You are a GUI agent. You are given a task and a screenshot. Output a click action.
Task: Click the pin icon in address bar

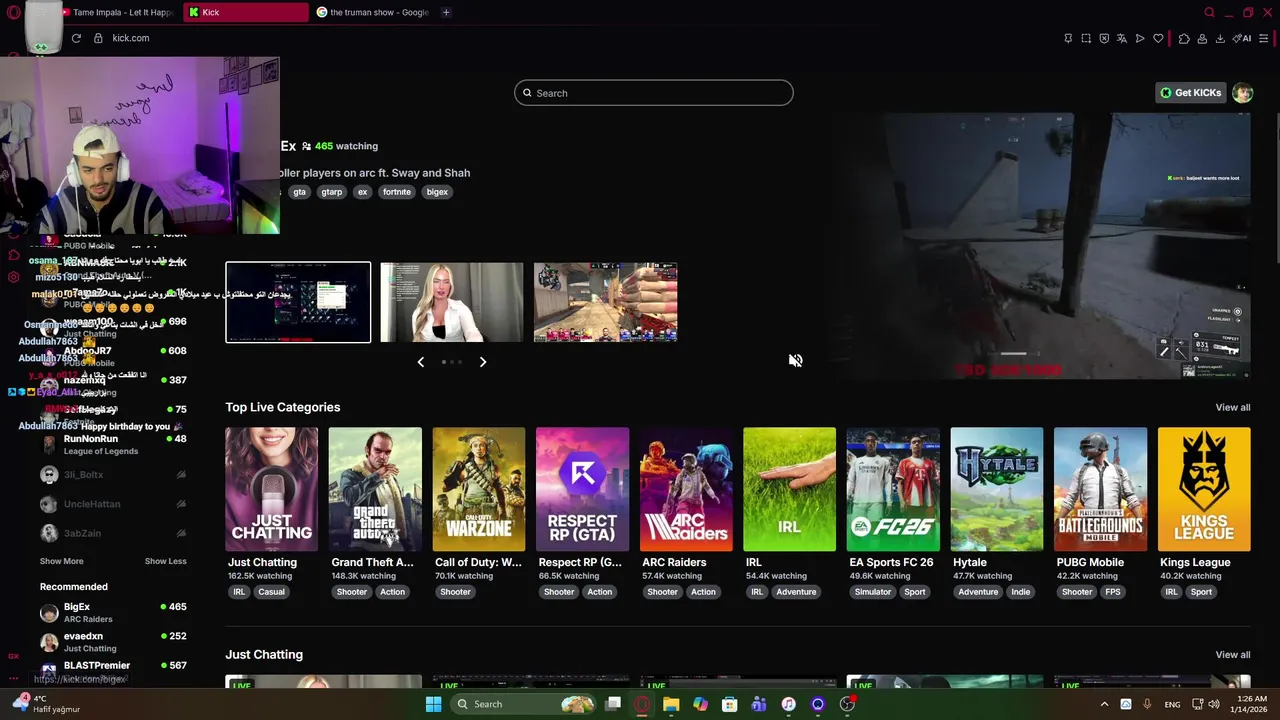(1068, 38)
